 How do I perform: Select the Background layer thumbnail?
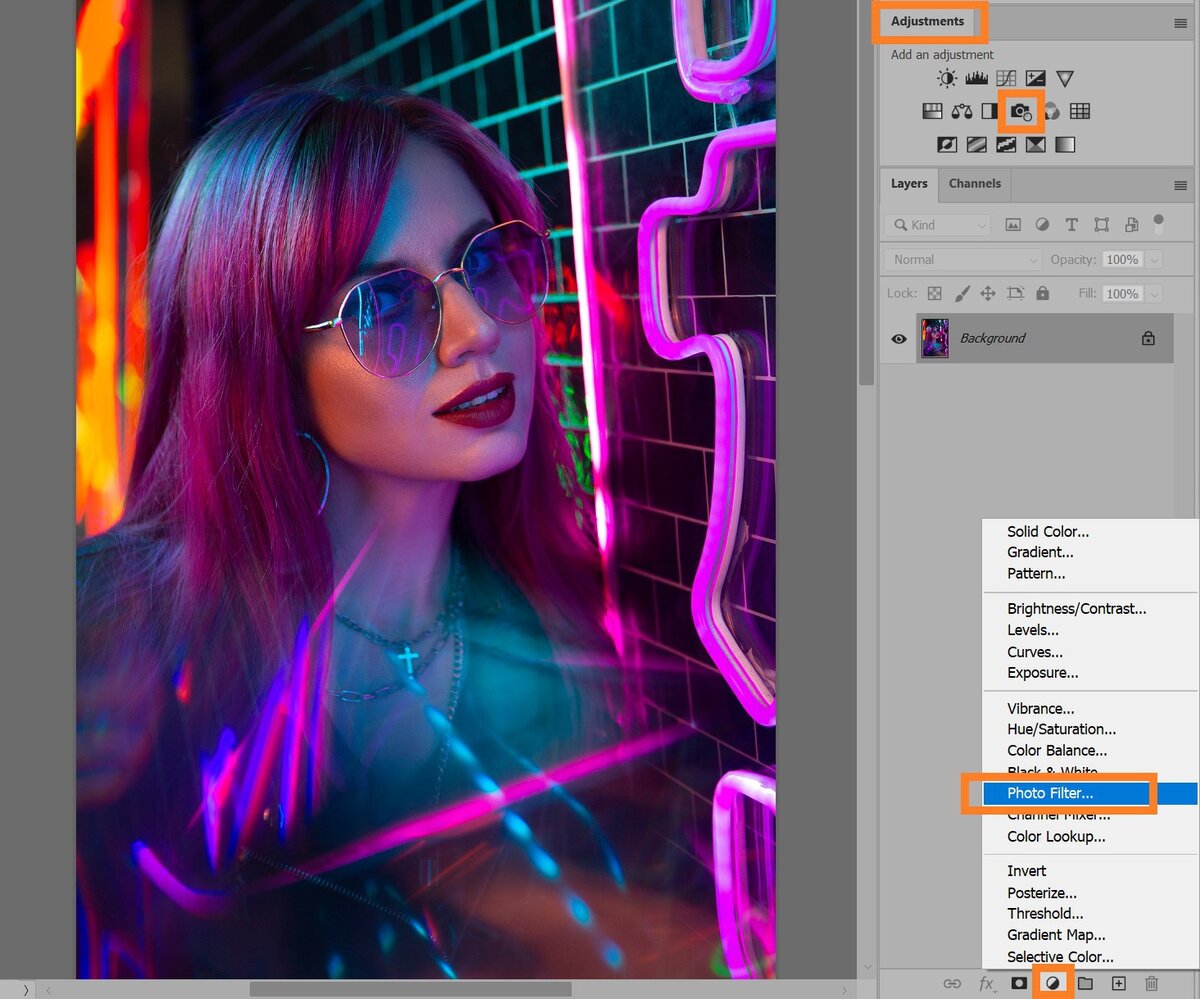[935, 339]
